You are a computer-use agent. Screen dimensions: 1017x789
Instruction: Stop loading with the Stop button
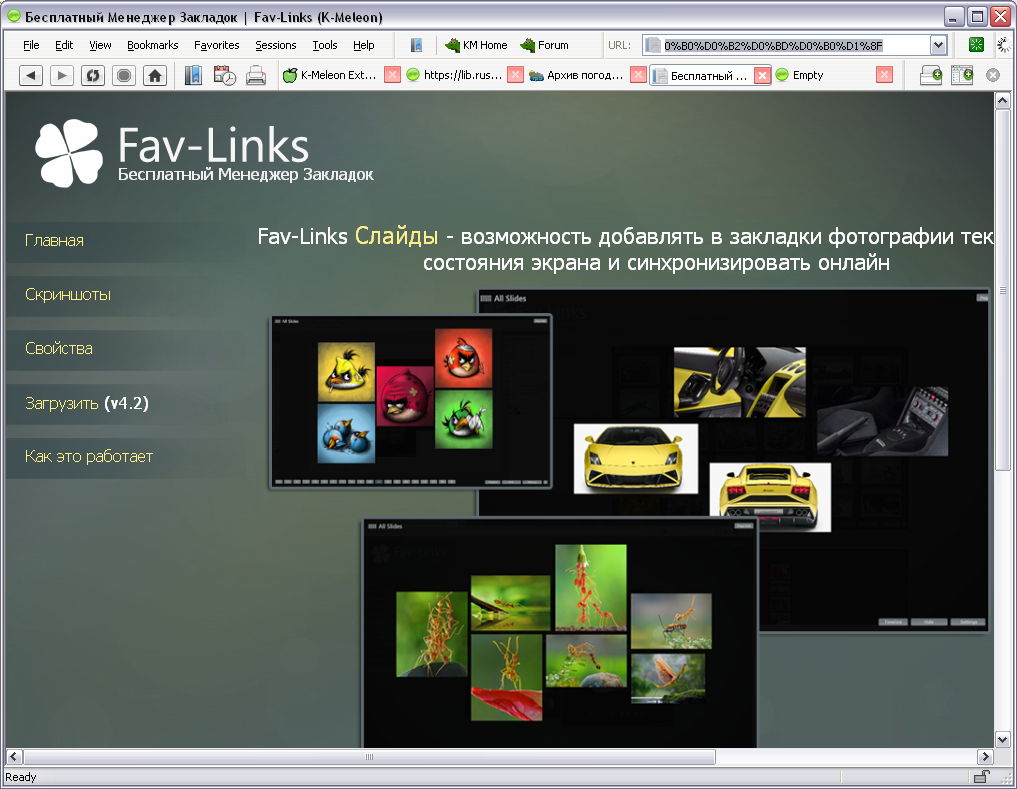coord(124,76)
